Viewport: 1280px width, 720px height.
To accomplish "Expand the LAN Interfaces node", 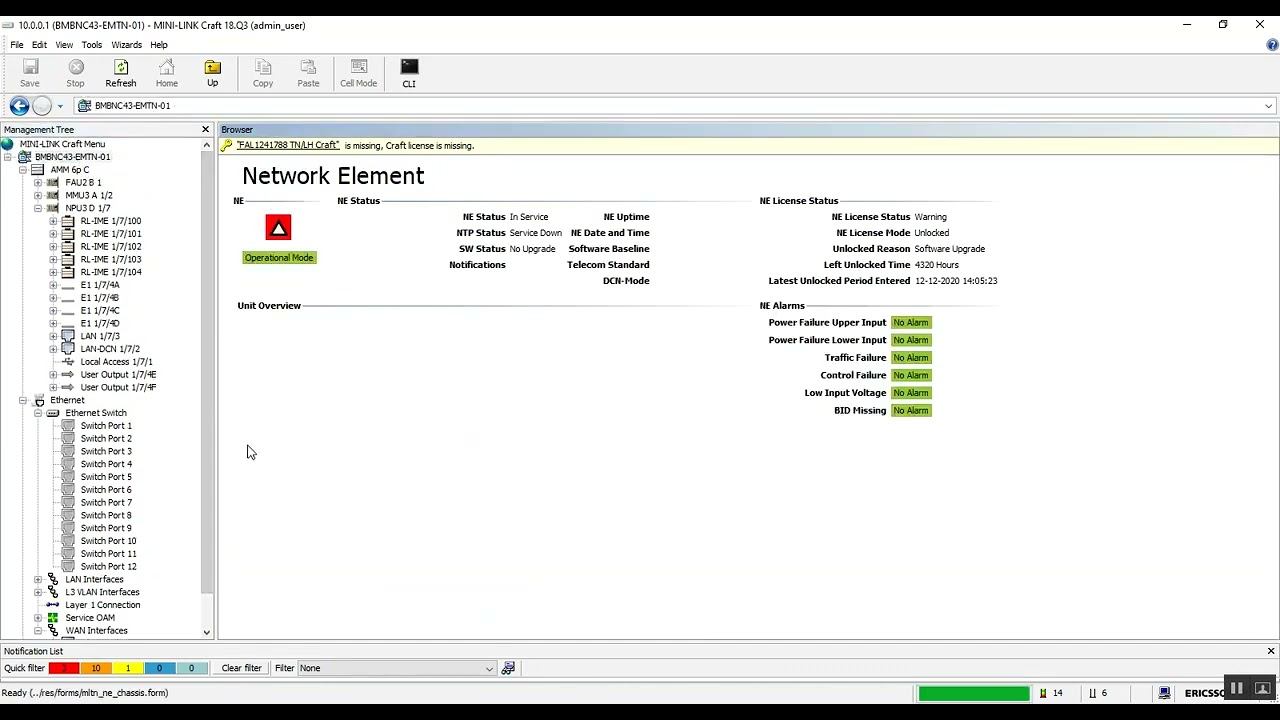I will click(x=38, y=579).
